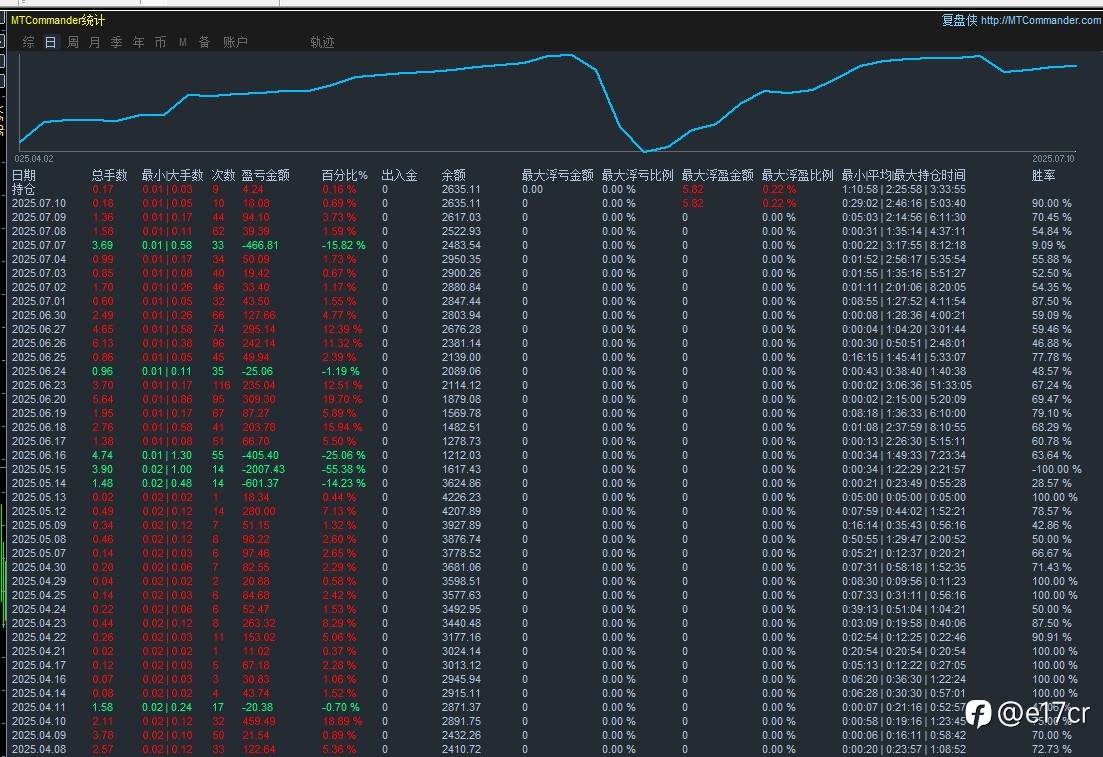Switch to the 账户 account tab
Screen dimensions: 1103x757
235,42
